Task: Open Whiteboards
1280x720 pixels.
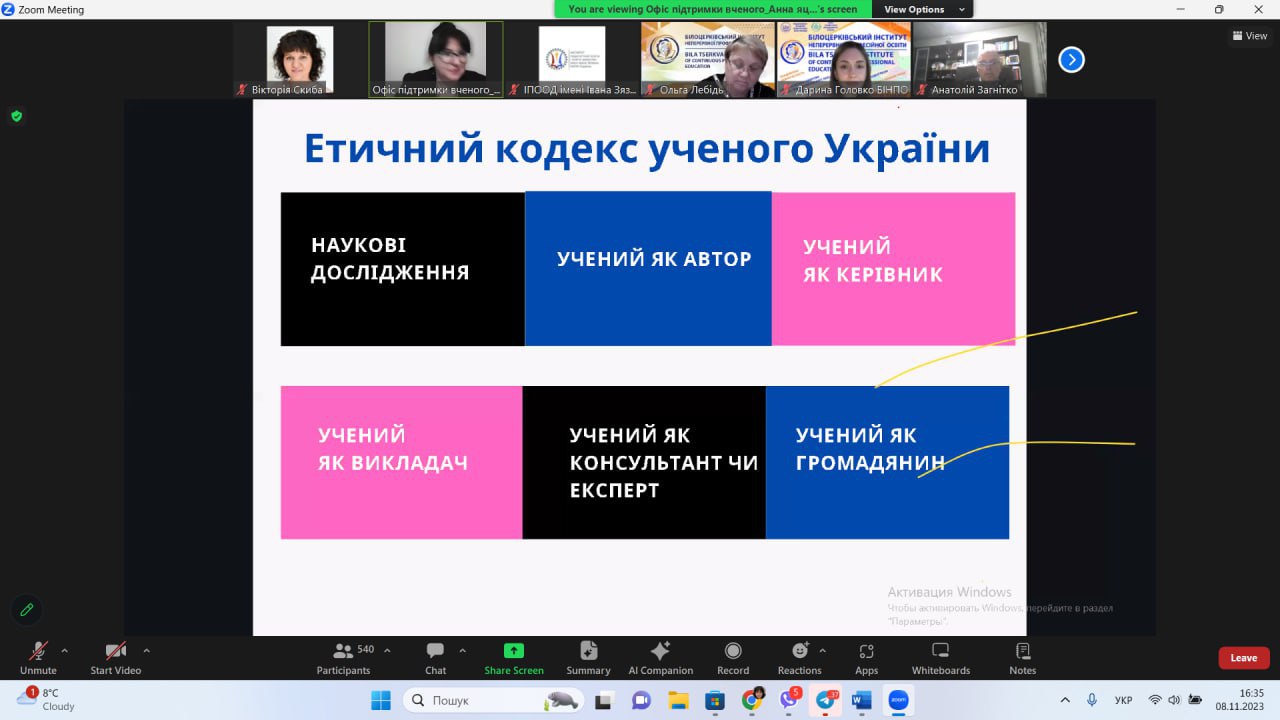Action: pyautogui.click(x=940, y=658)
